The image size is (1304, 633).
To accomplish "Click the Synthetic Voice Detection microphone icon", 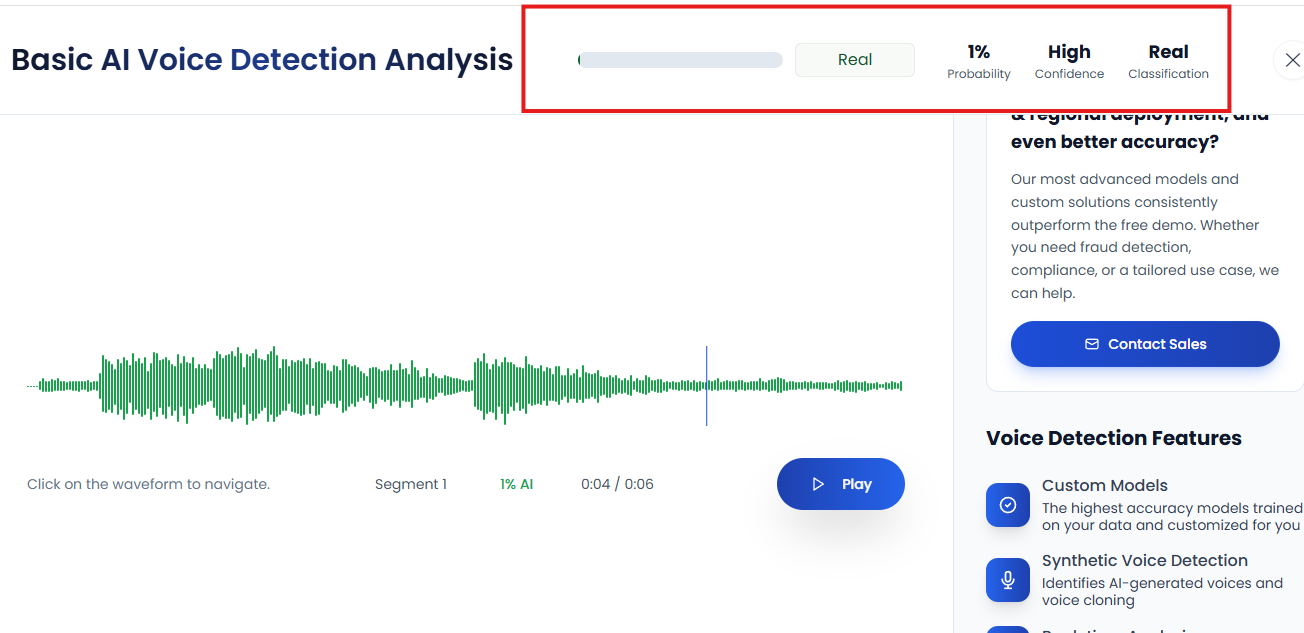I will pos(1007,580).
